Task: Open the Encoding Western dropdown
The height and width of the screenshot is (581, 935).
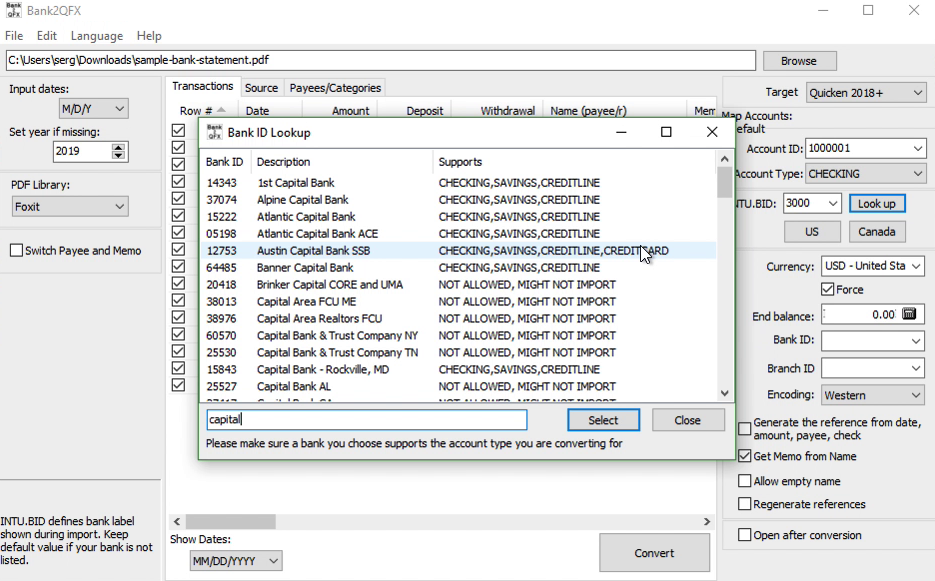Action: click(x=873, y=395)
